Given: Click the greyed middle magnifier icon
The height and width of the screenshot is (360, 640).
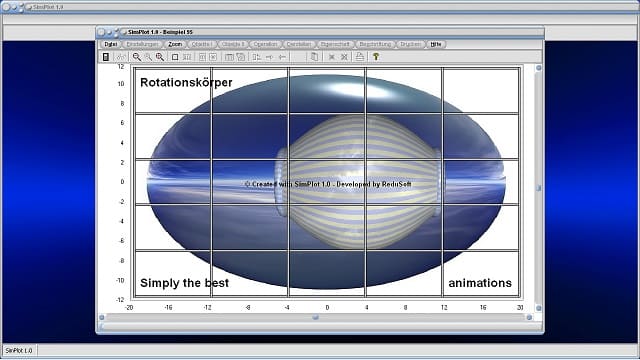Looking at the screenshot, I should 148,57.
